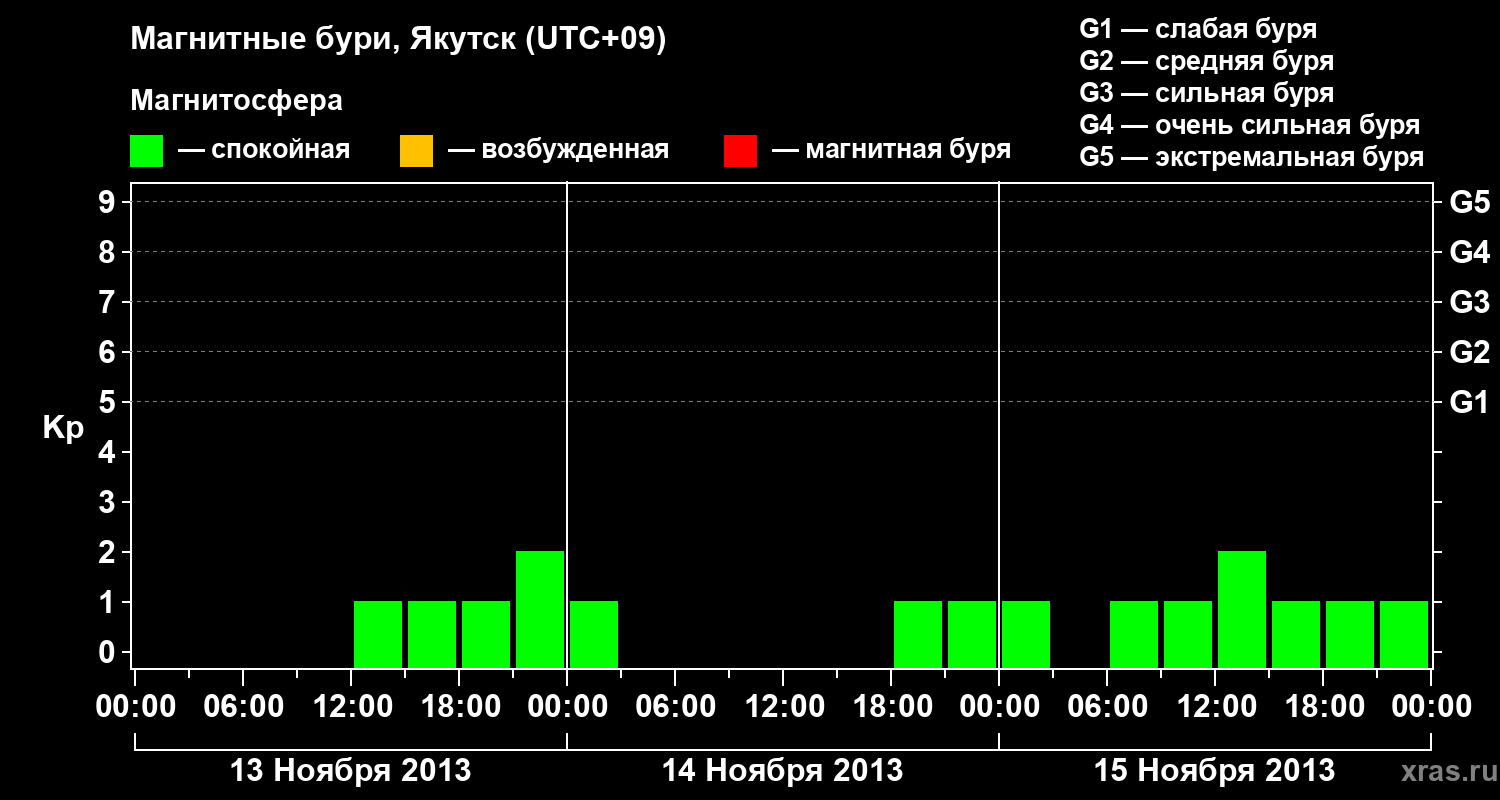Screen dimensions: 1500x800
Task: Click the 'G4 — очень сильная буря' legend line
Action: tap(1250, 126)
